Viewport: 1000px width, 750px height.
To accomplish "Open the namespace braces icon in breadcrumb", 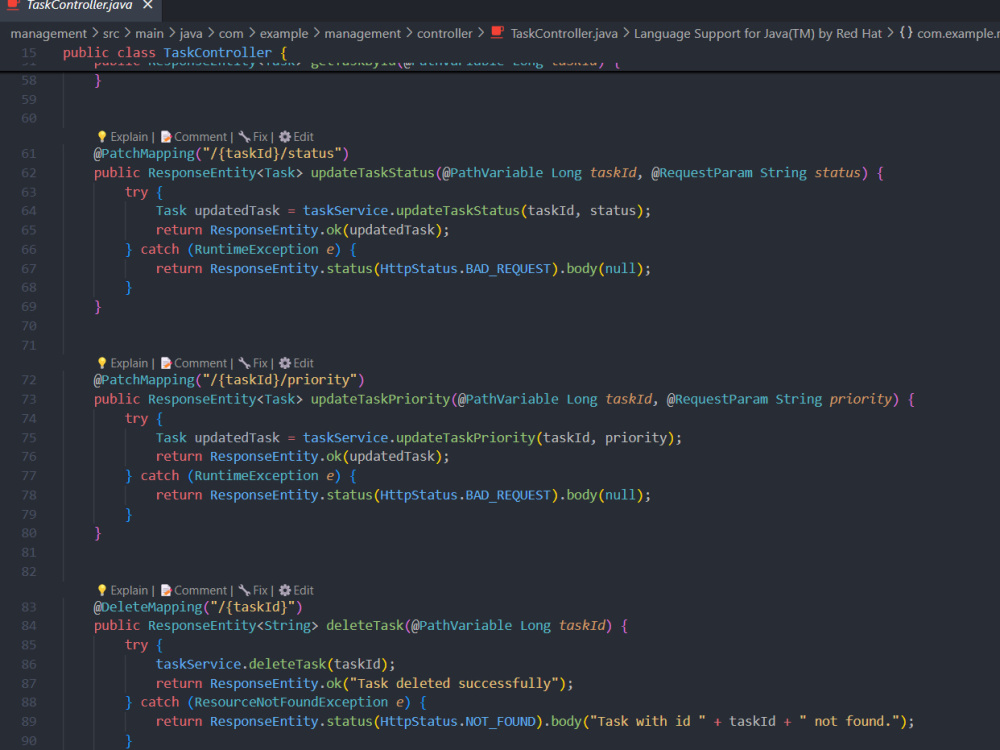I will 906,33.
